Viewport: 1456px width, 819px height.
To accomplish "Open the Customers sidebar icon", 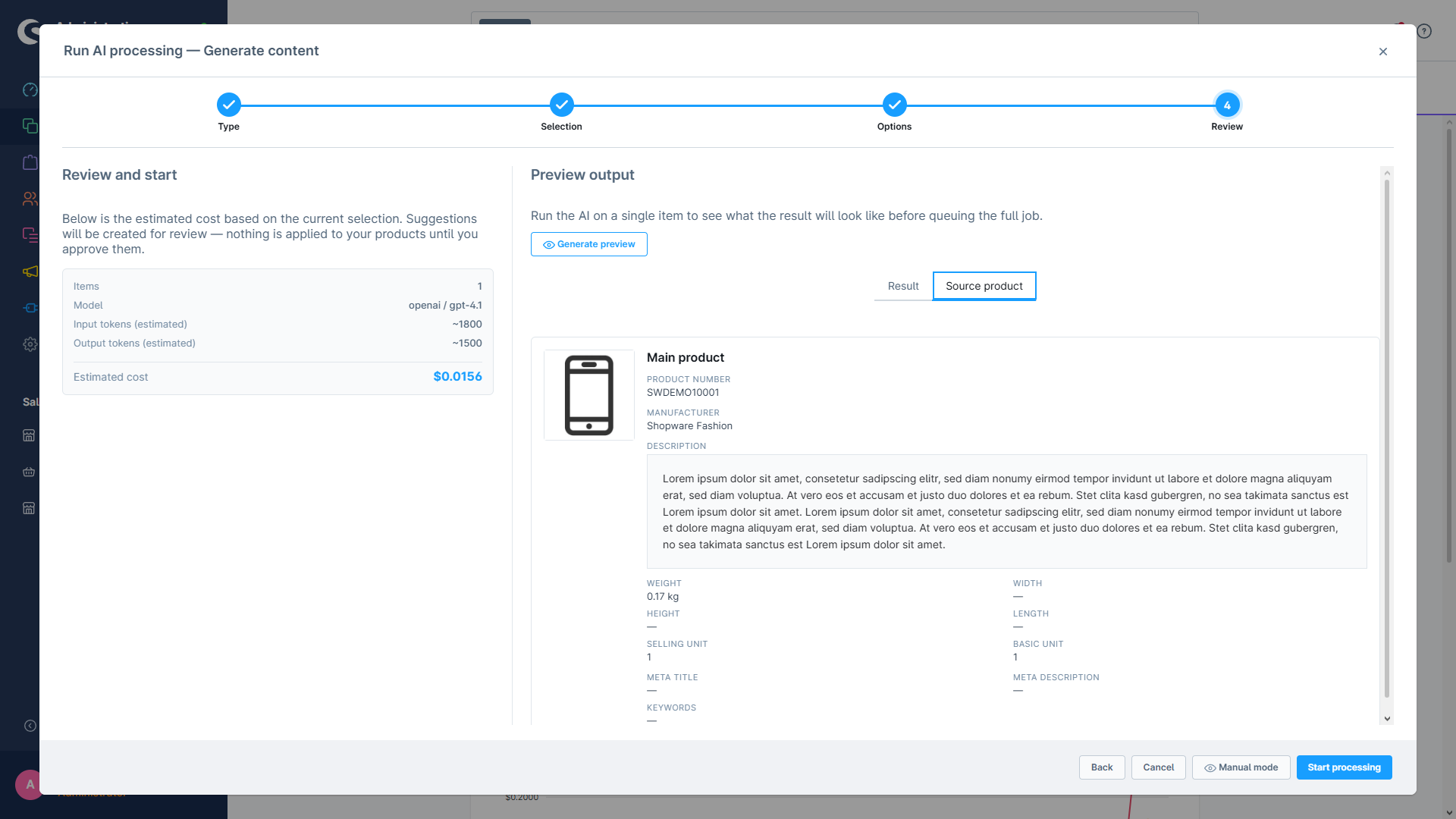I will [30, 199].
